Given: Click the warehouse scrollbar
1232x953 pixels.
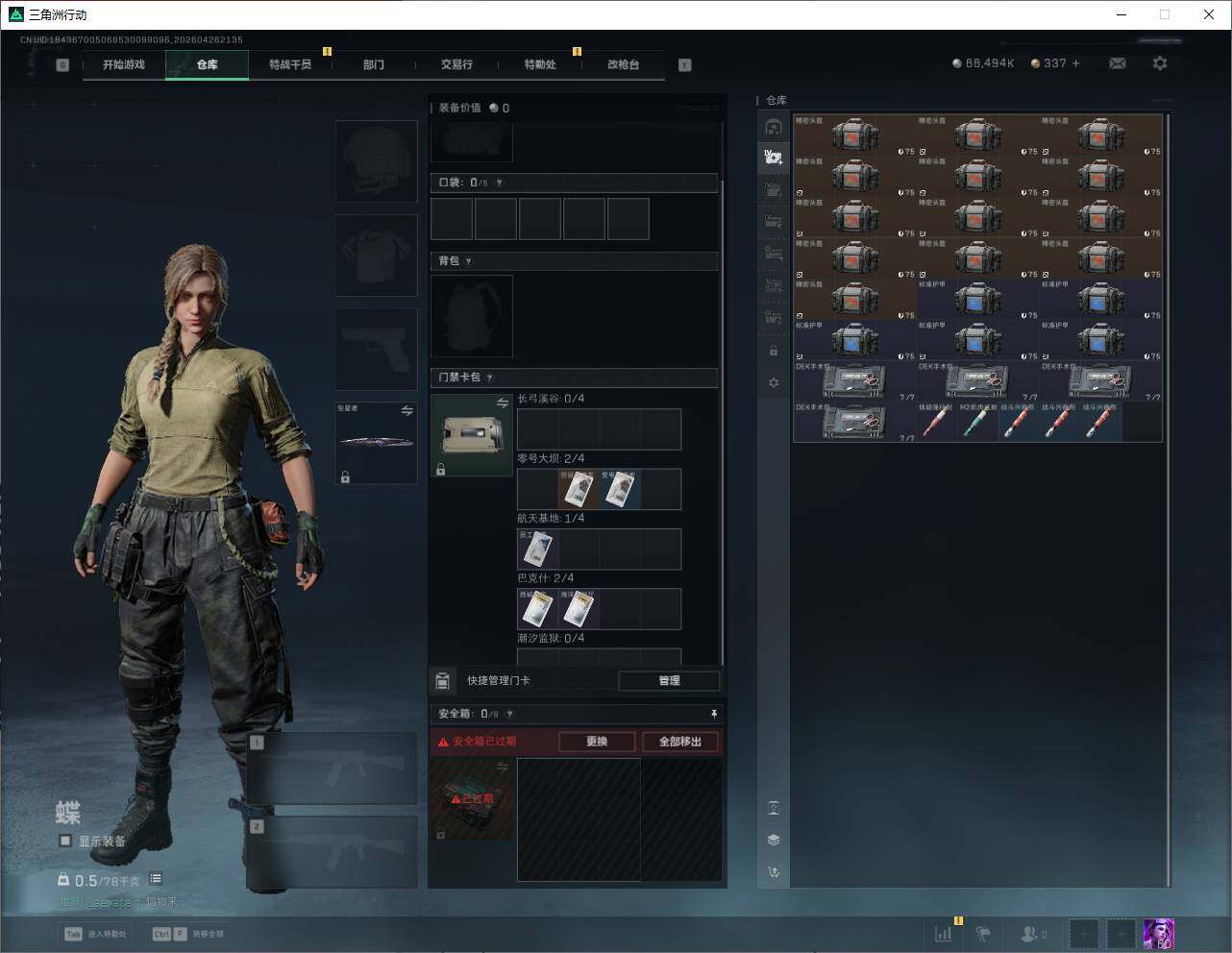Looking at the screenshot, I should [x=1168, y=500].
